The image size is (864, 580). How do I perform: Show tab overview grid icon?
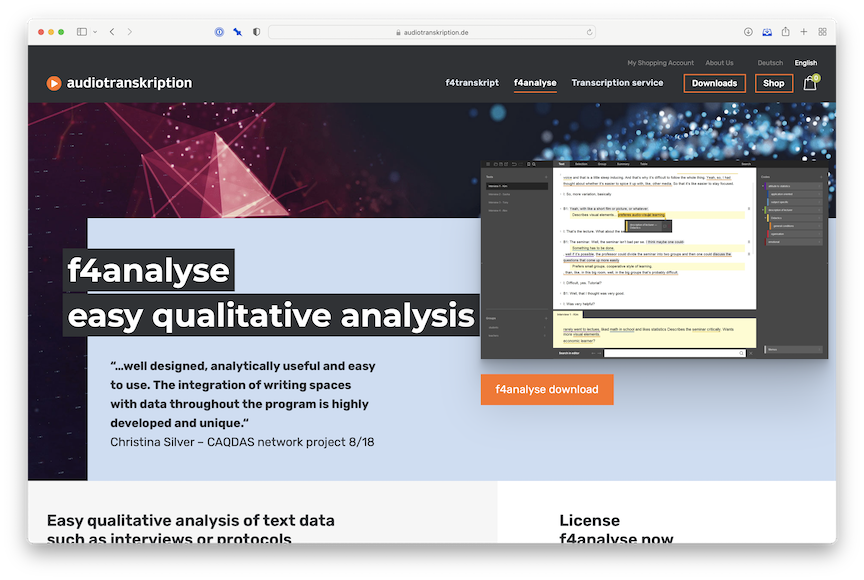coord(822,32)
